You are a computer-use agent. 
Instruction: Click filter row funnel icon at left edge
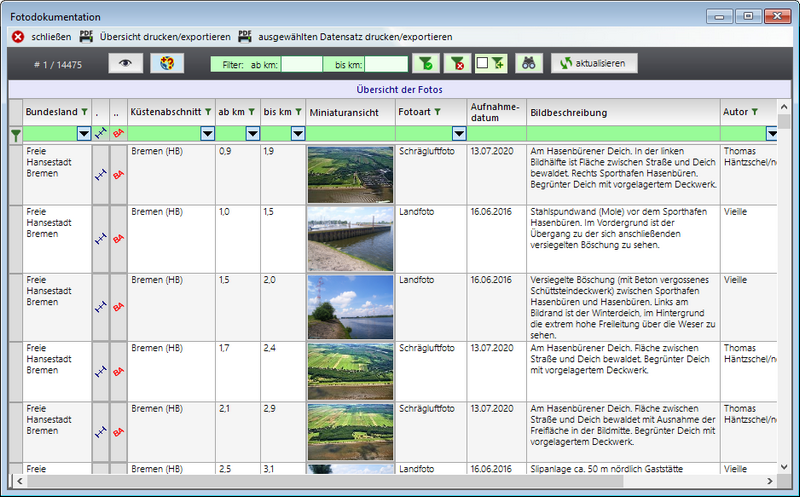coord(16,135)
